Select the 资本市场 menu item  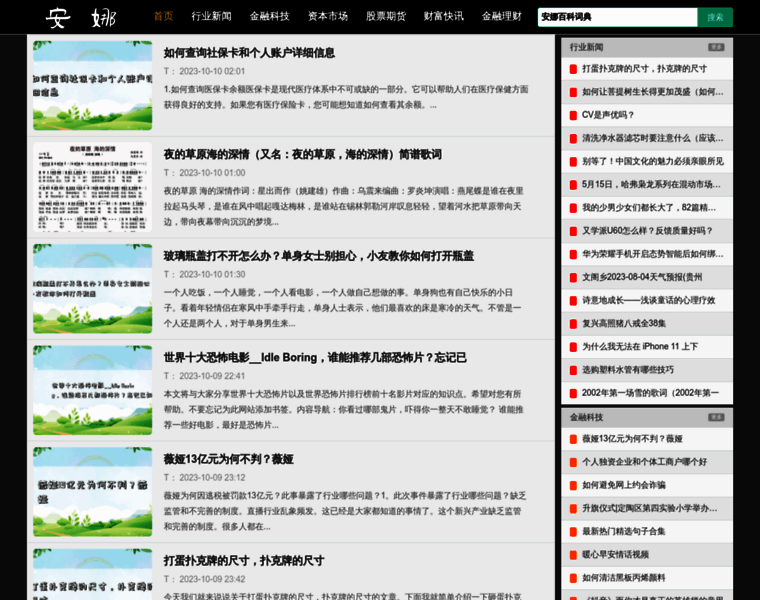pyautogui.click(x=328, y=16)
